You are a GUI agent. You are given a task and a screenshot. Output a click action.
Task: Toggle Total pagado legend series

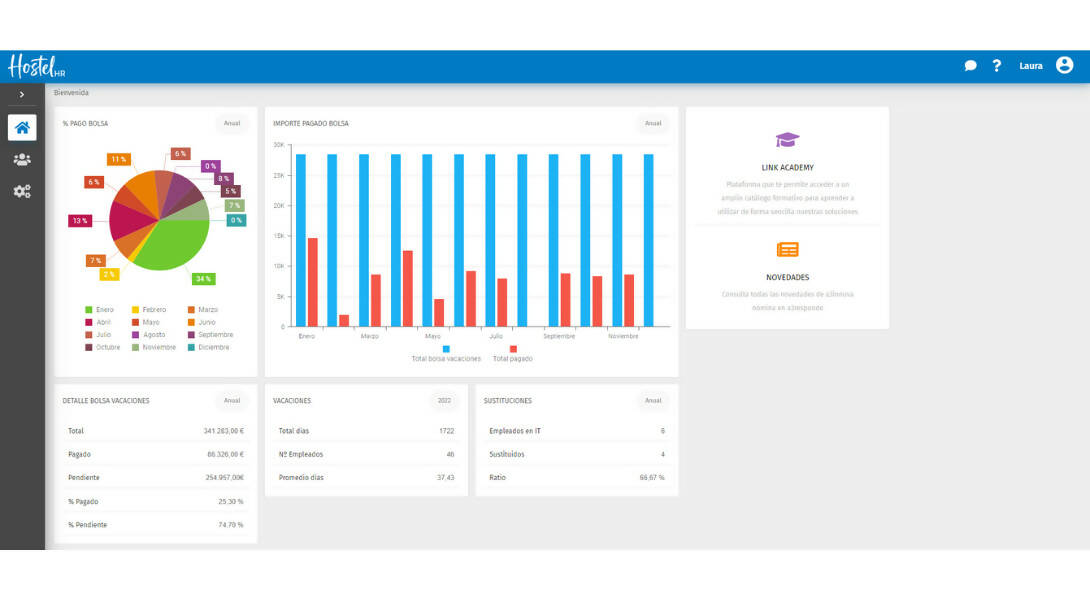(x=513, y=354)
